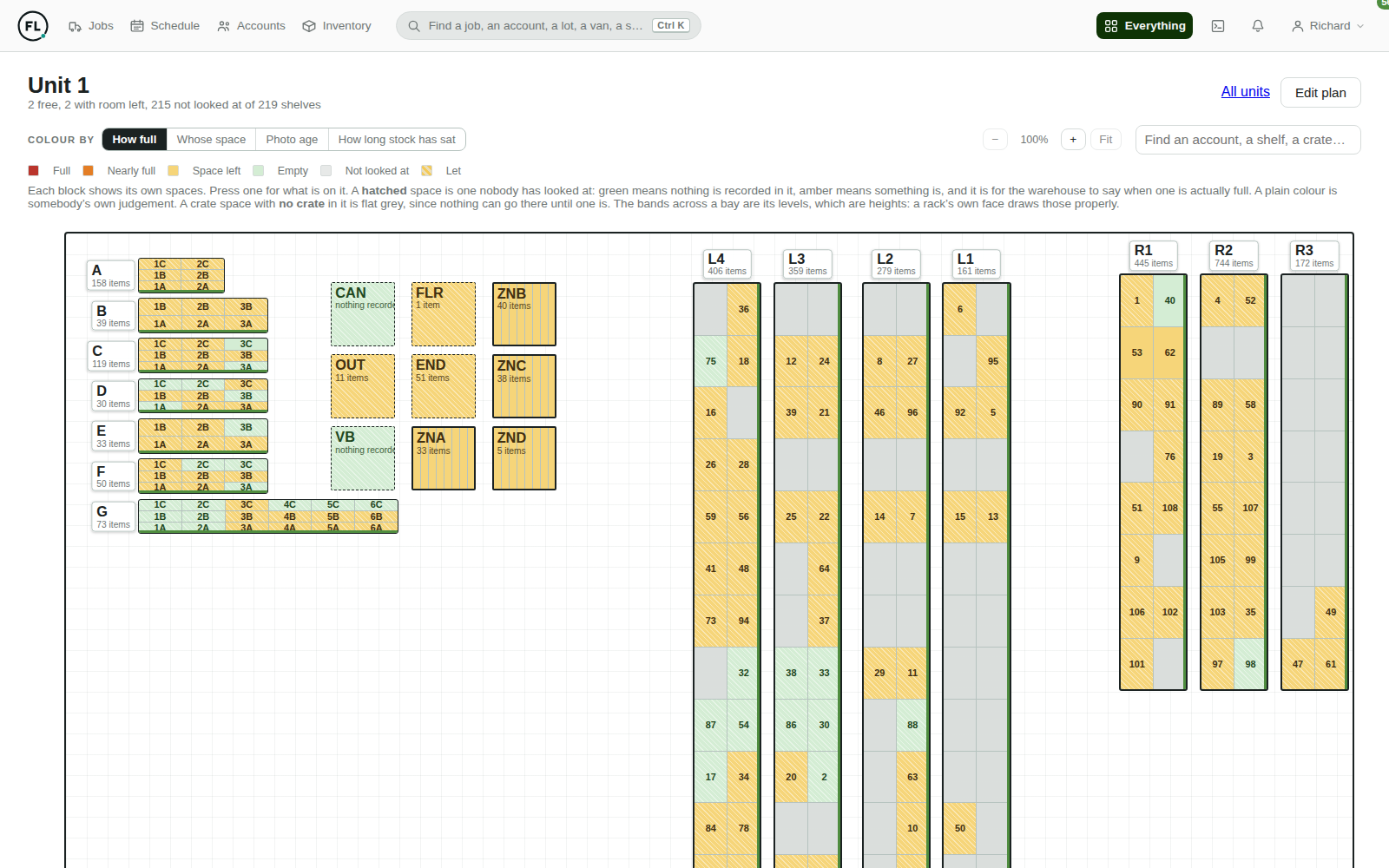Screen dimensions: 1389x868
Task: Focus the Find an account, shelf, crate field
Action: [x=1247, y=140]
